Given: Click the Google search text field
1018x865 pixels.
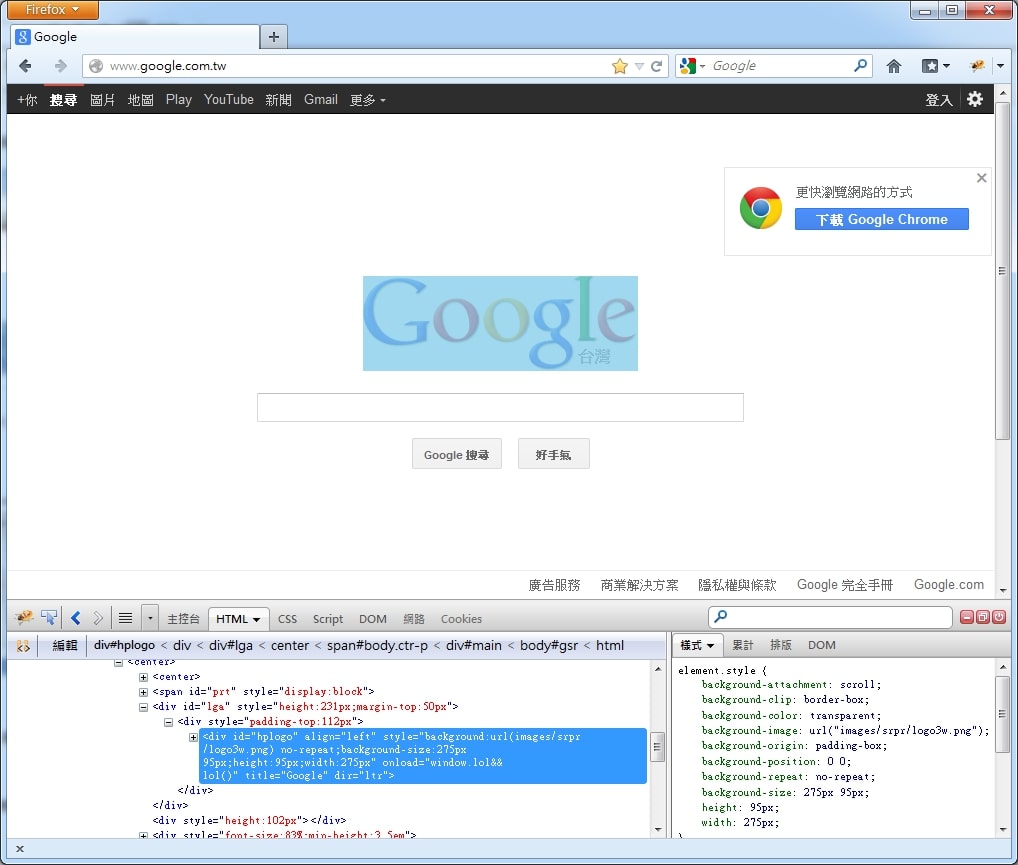Looking at the screenshot, I should [500, 407].
